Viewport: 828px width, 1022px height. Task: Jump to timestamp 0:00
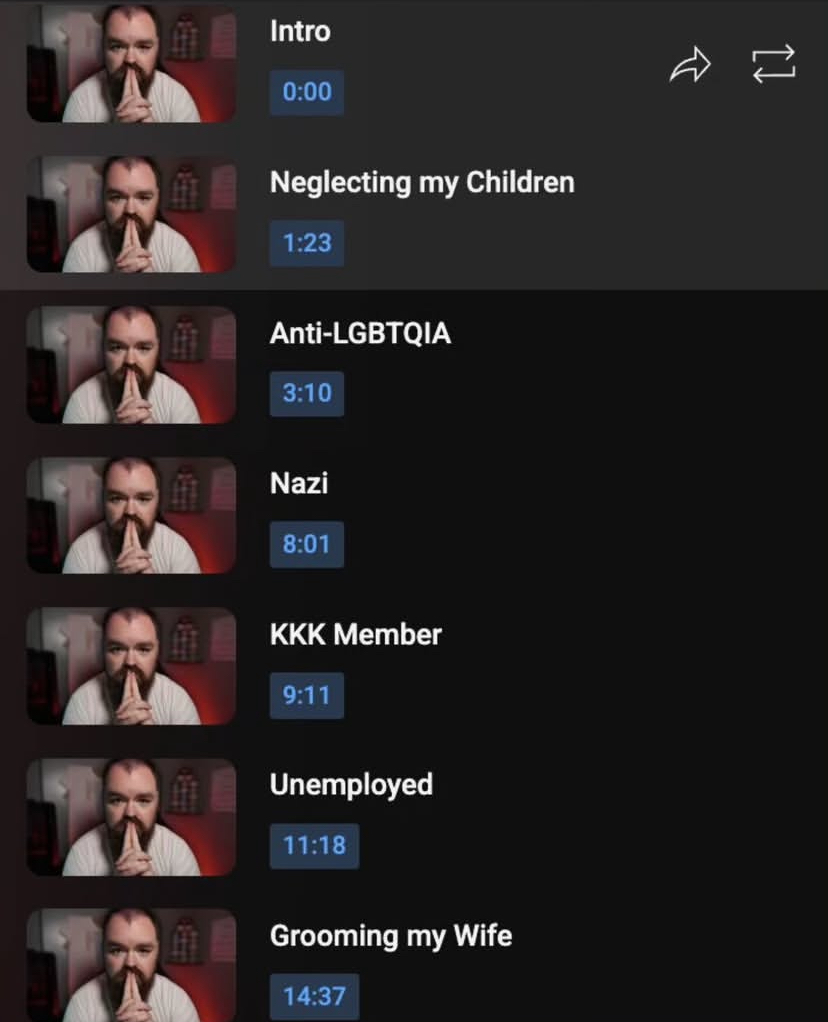point(307,92)
